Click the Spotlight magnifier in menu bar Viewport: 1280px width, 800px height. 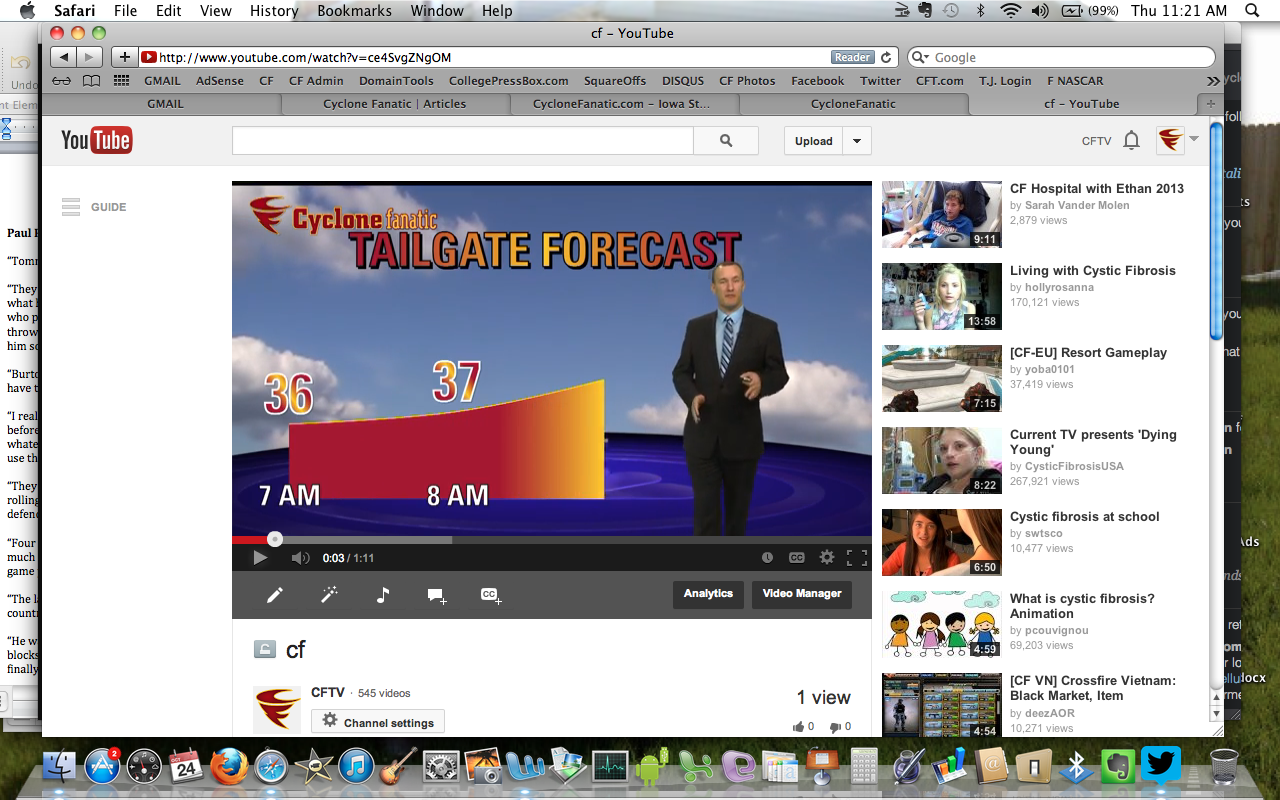1252,11
